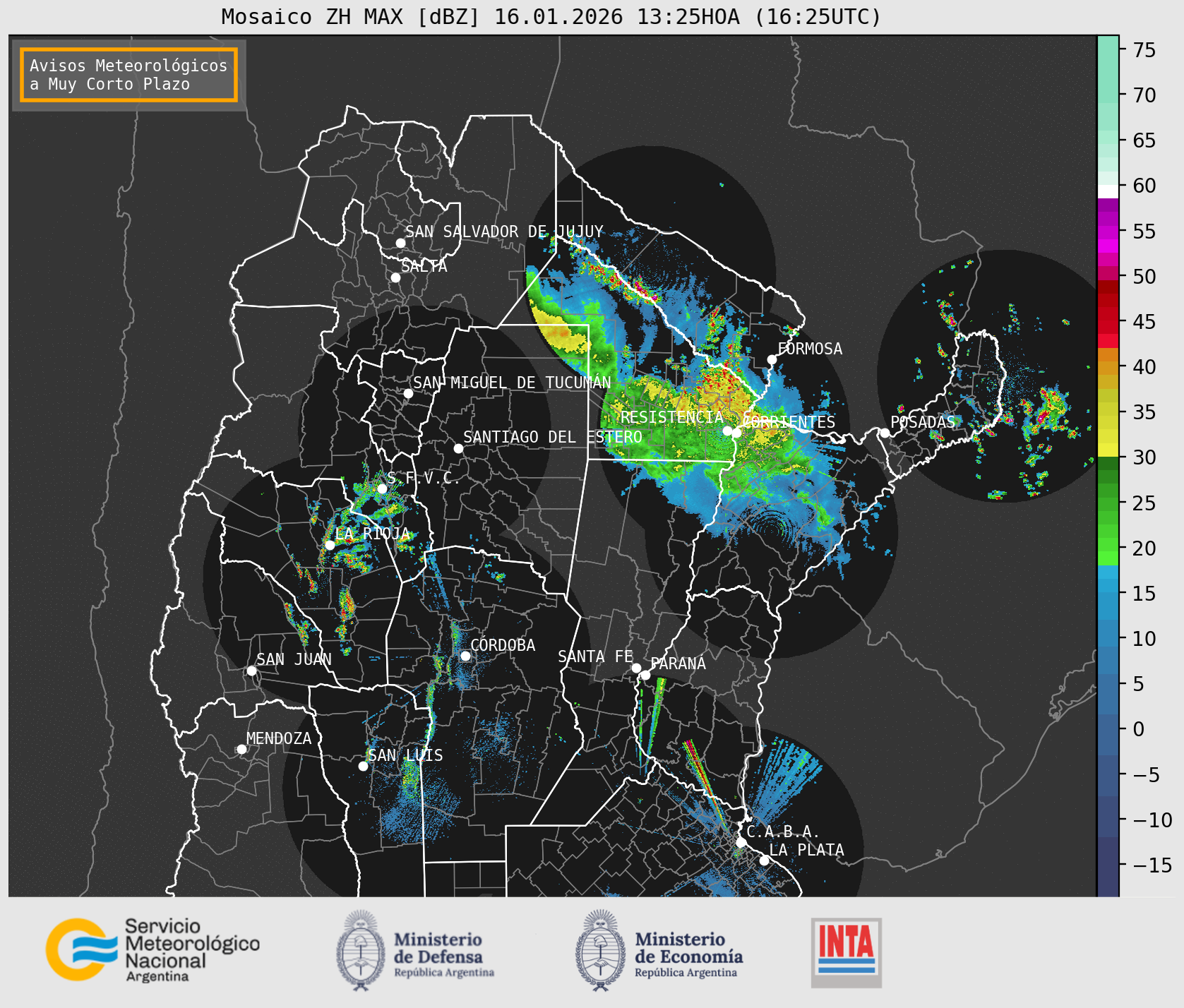Click the La Plata city marker
The image size is (1184, 1008).
[x=764, y=860]
